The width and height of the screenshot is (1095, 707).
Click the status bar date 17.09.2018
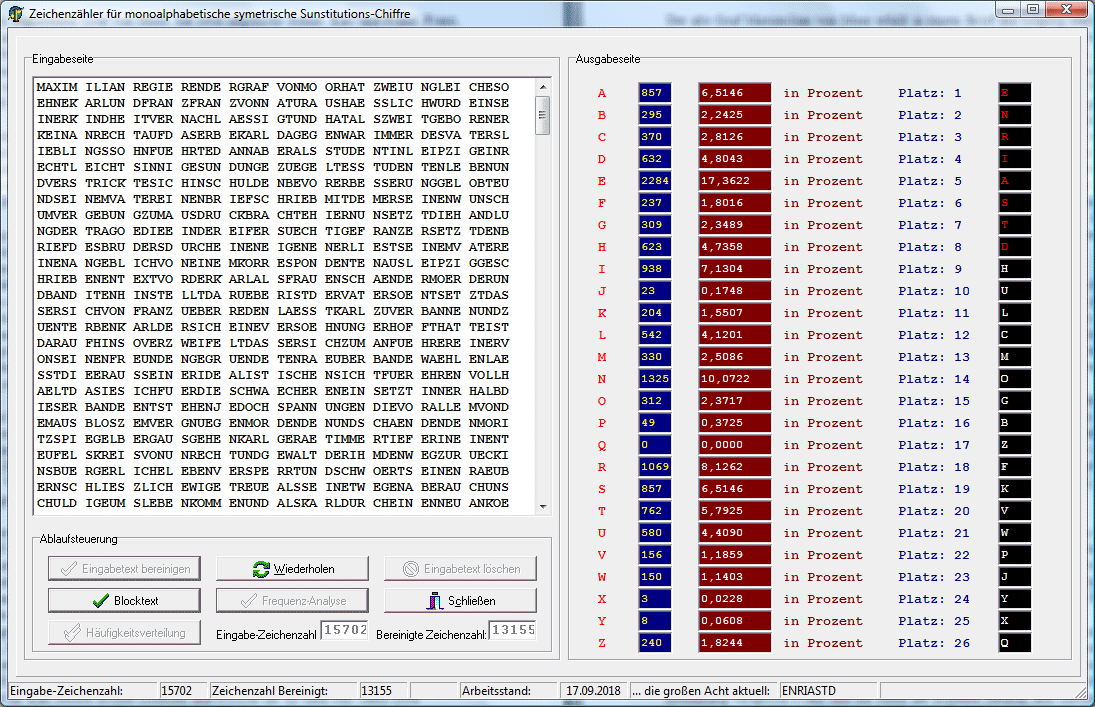click(x=593, y=691)
